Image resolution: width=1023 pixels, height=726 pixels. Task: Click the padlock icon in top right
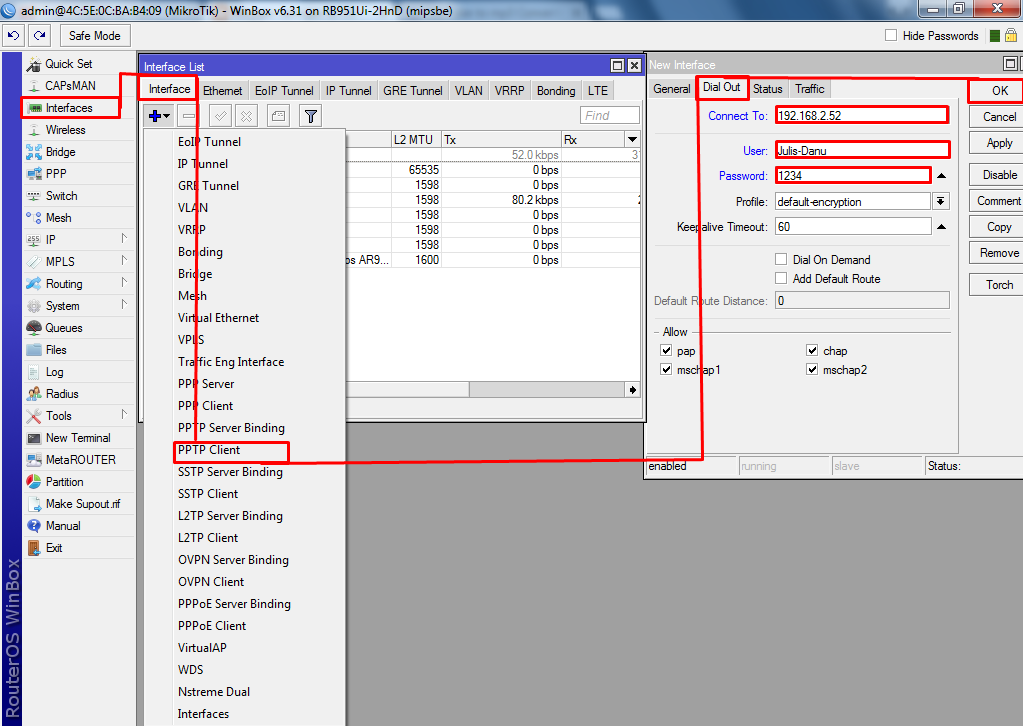point(1011,35)
